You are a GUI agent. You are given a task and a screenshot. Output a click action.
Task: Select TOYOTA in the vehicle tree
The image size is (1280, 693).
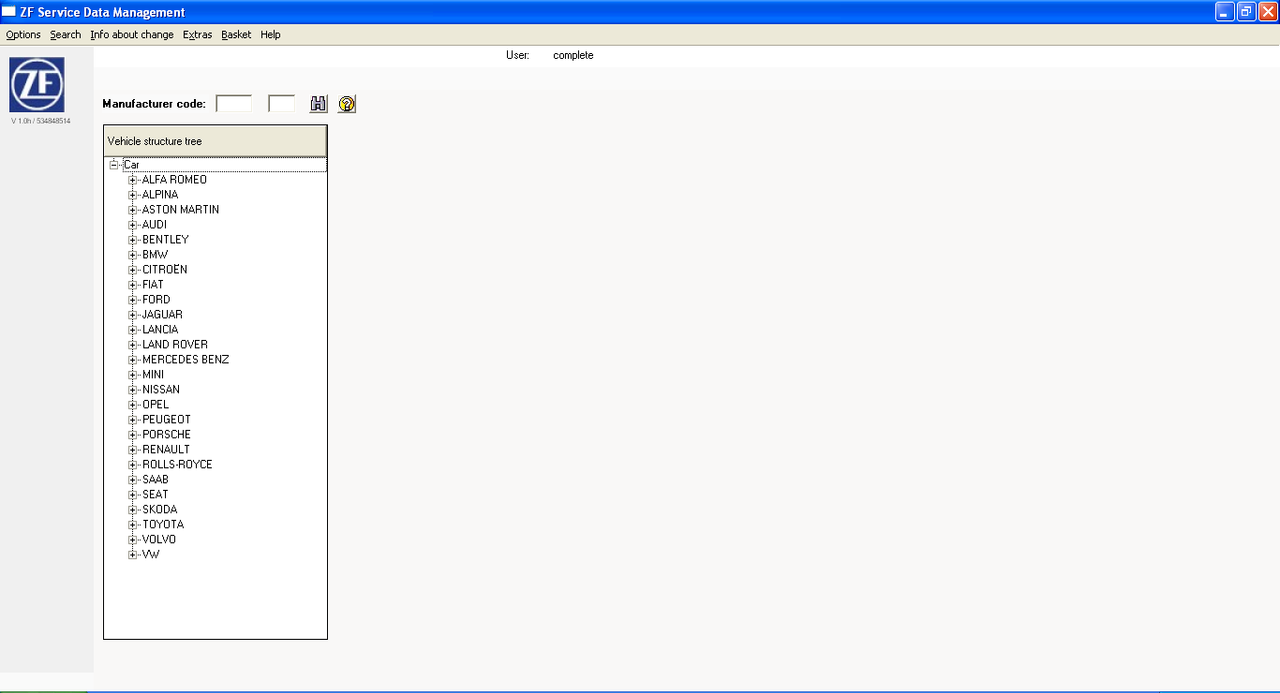pyautogui.click(x=163, y=525)
